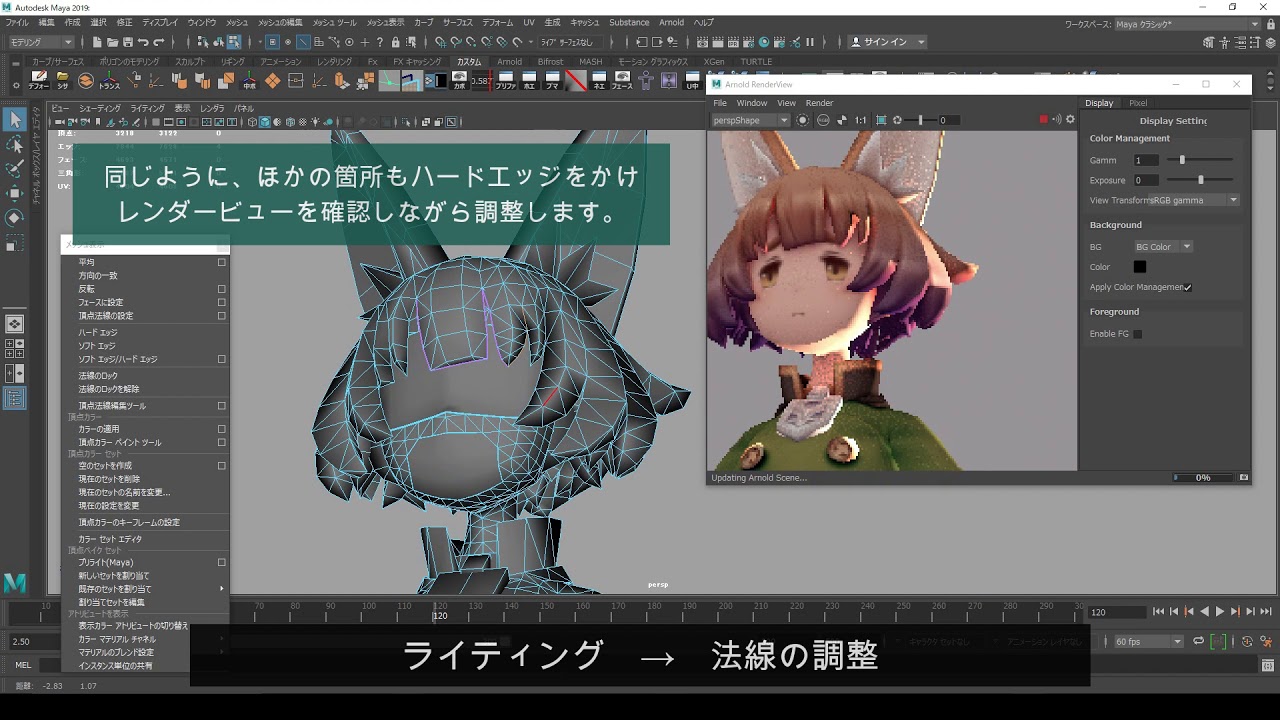Click the Maya logo at bottom left

pyautogui.click(x=14, y=583)
